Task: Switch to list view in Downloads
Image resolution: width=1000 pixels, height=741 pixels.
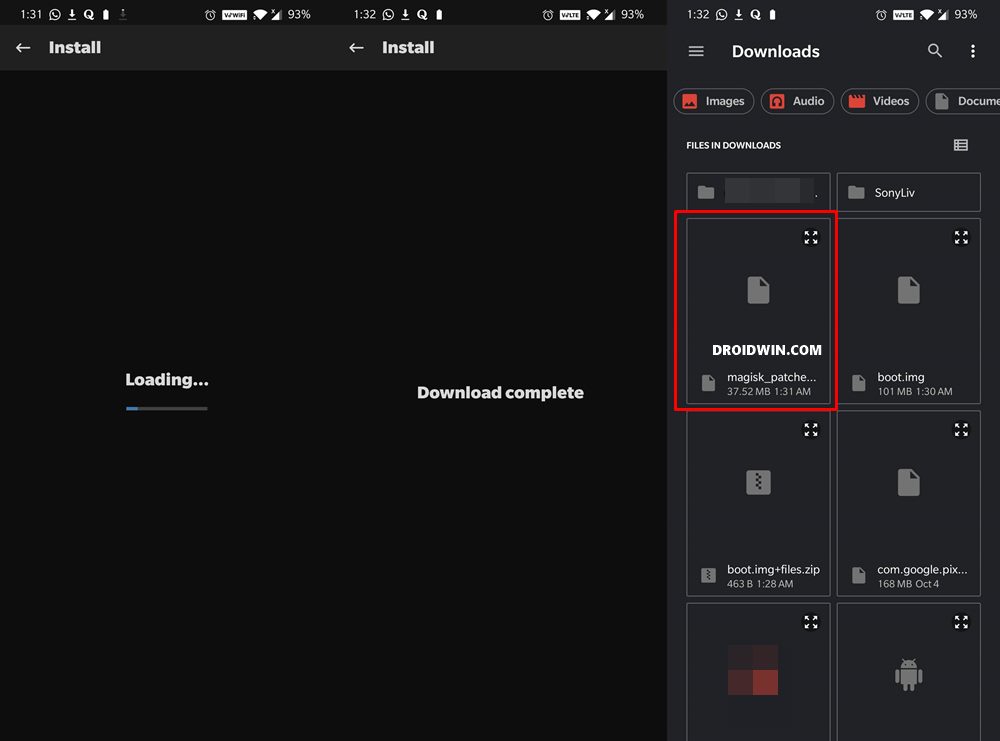Action: tap(960, 145)
